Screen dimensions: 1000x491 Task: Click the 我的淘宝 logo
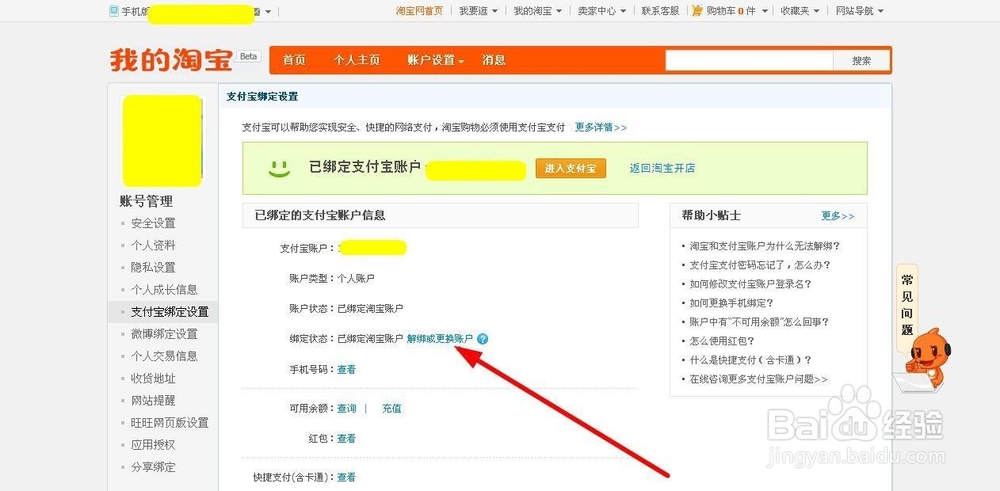171,61
